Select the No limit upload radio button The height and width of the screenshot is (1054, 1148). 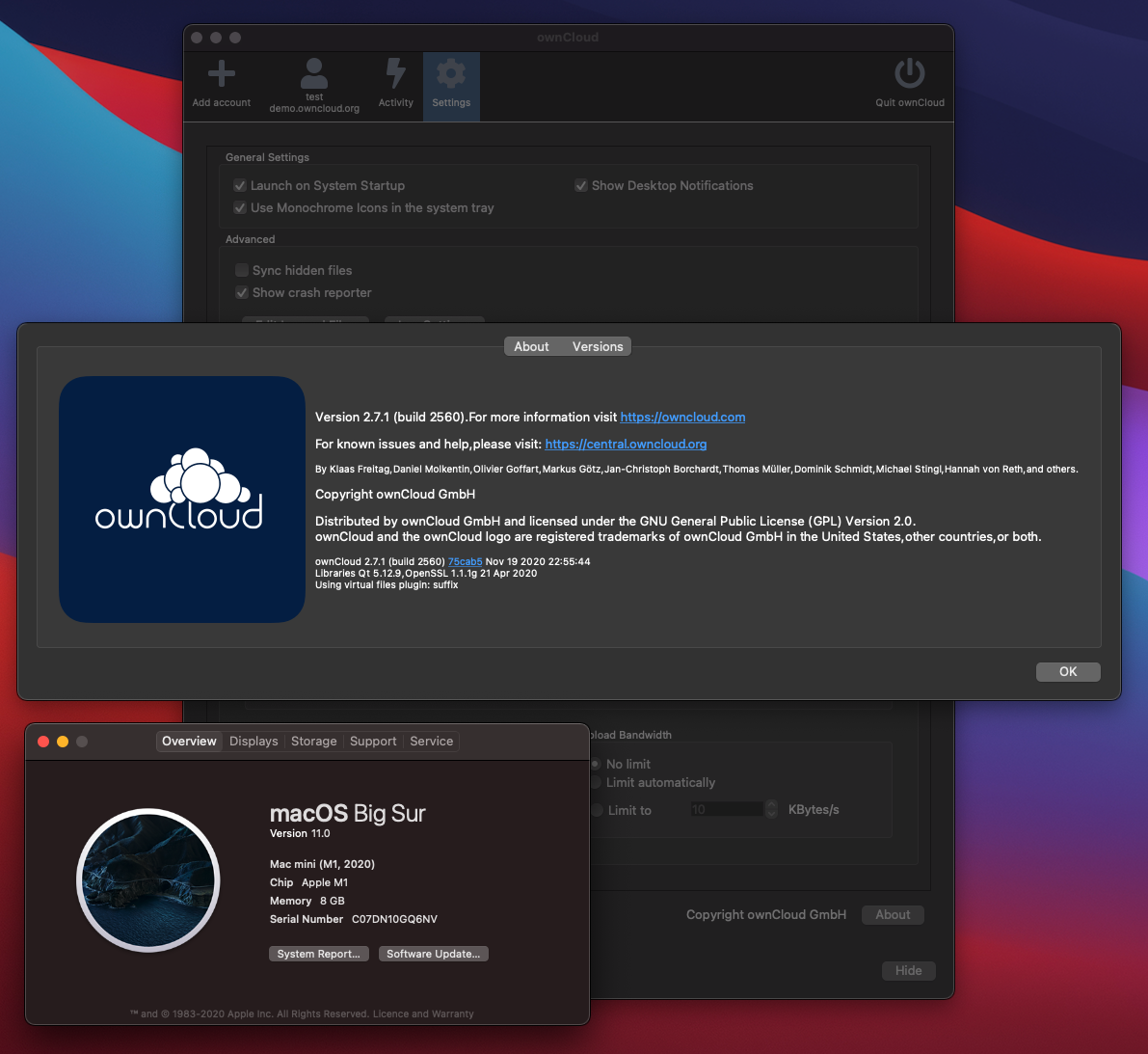click(596, 764)
